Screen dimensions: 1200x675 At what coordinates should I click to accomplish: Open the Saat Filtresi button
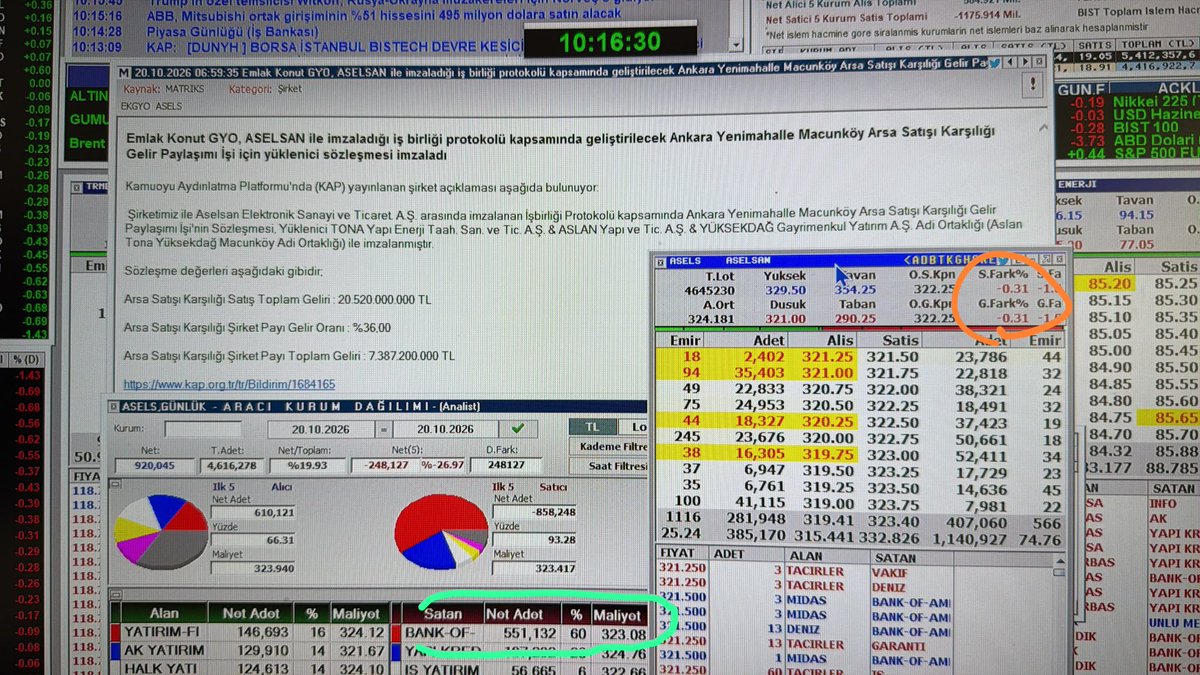pos(608,466)
